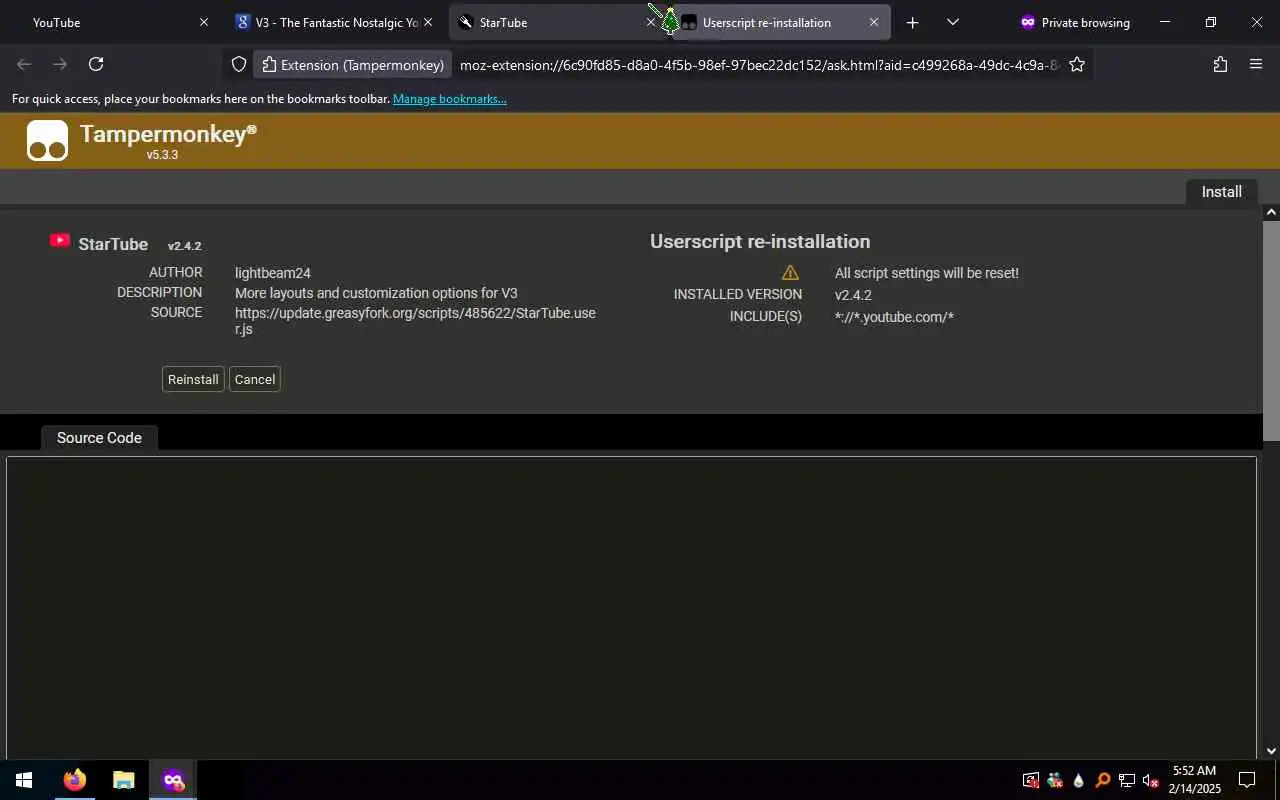This screenshot has width=1280, height=800.
Task: Open Firefox from the taskbar
Action: pos(75,780)
